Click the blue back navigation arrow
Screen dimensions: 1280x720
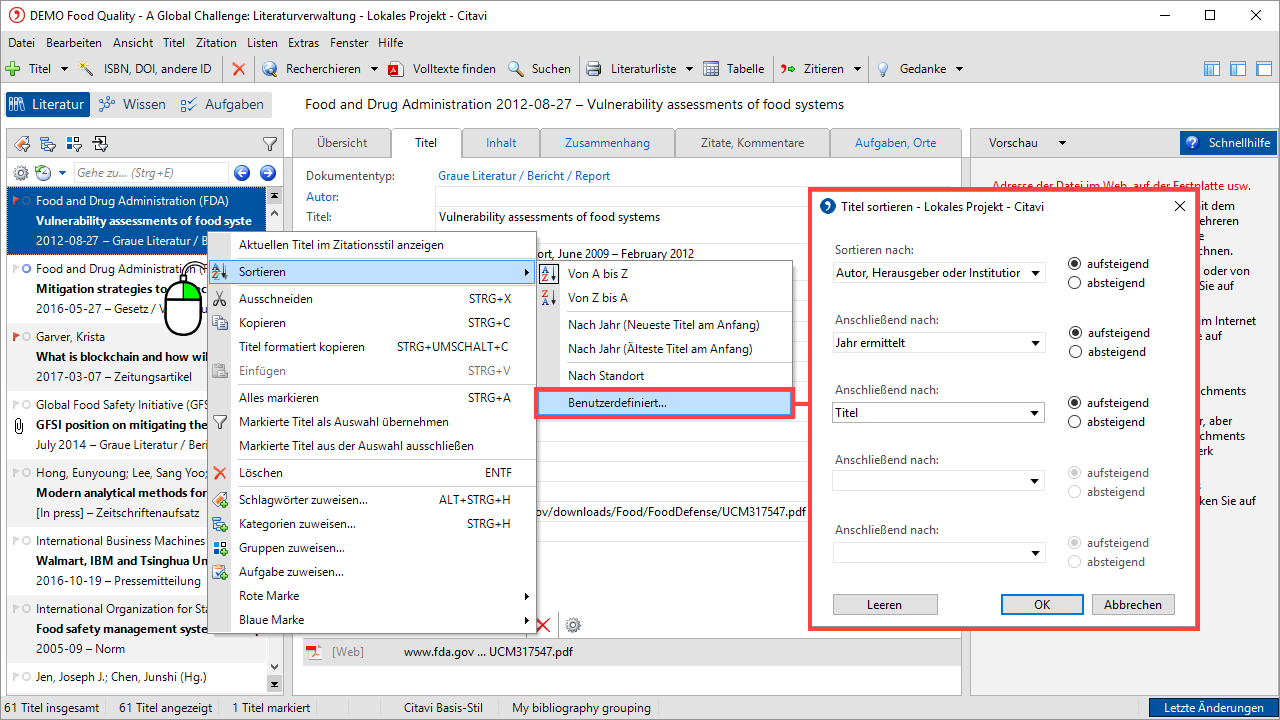242,173
